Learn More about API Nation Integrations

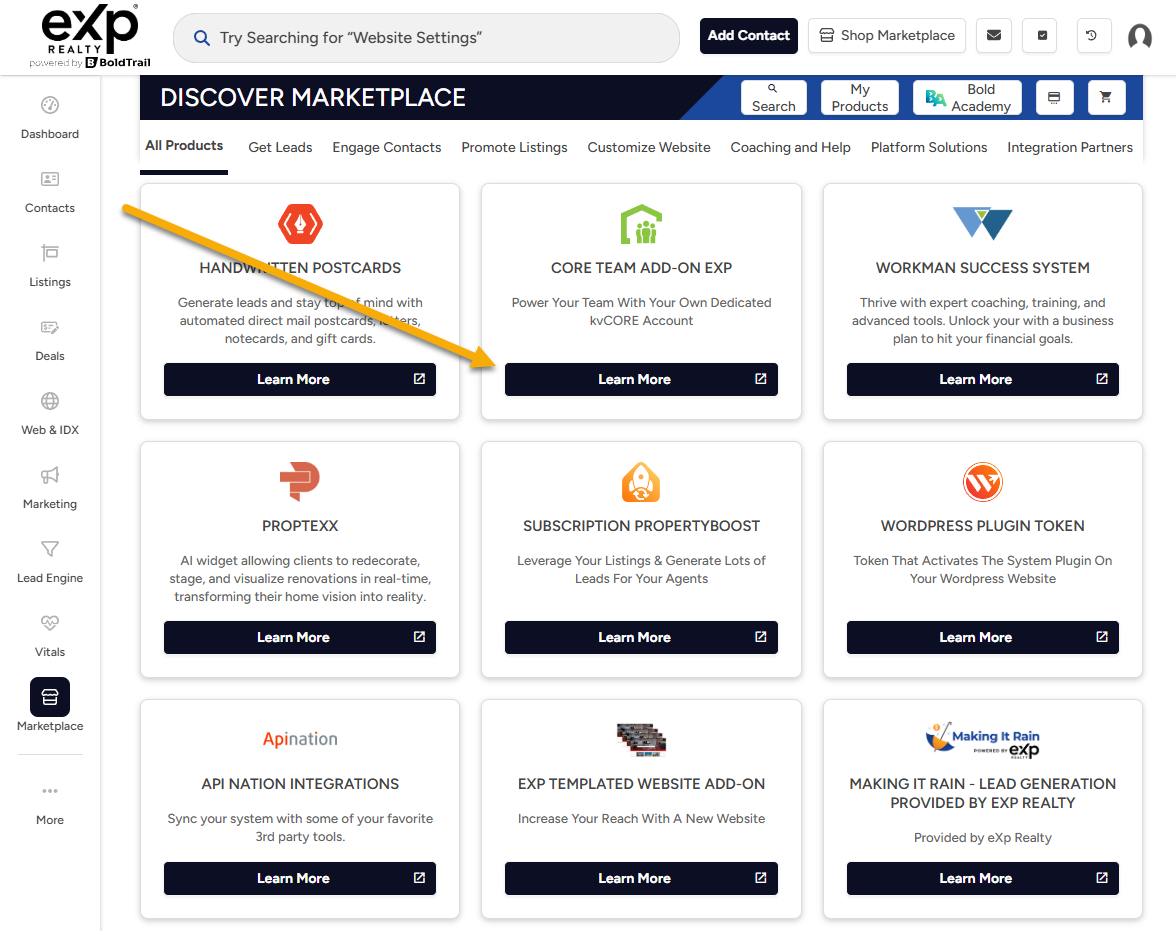[x=299, y=878]
